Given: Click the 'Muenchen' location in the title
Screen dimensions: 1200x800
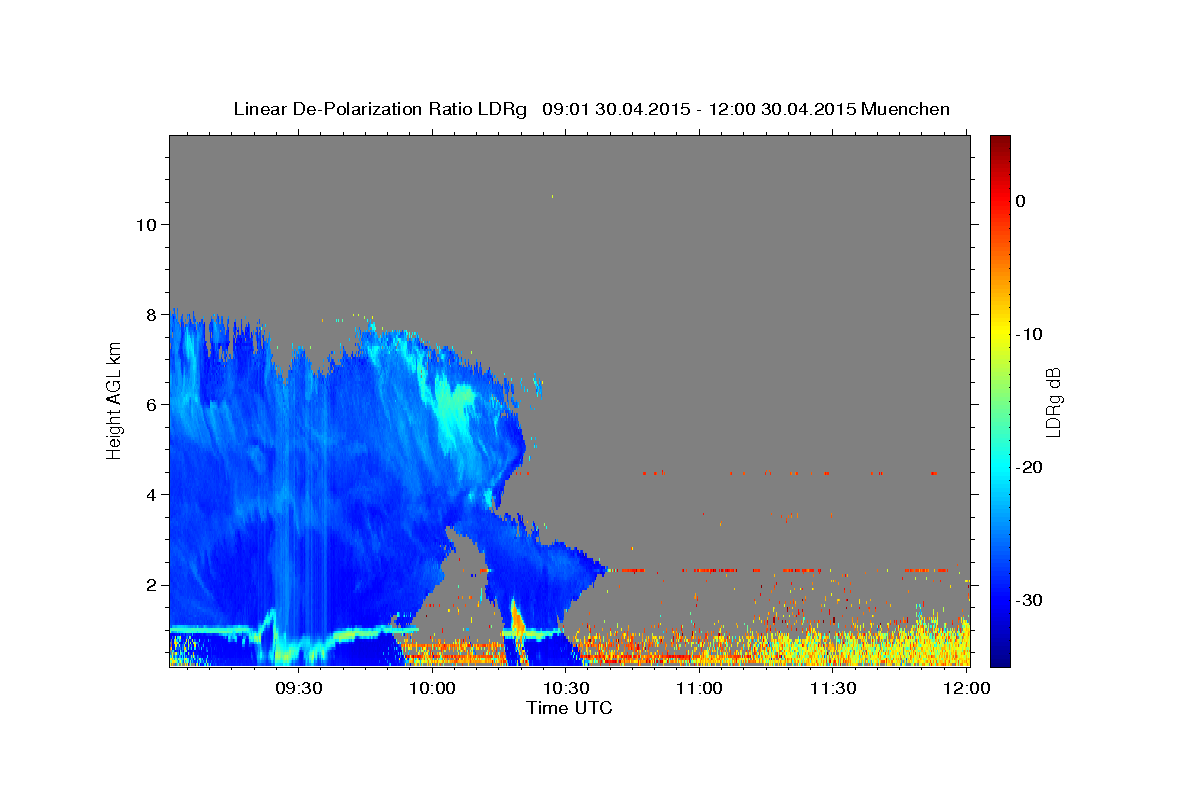Looking at the screenshot, I should tap(905, 109).
